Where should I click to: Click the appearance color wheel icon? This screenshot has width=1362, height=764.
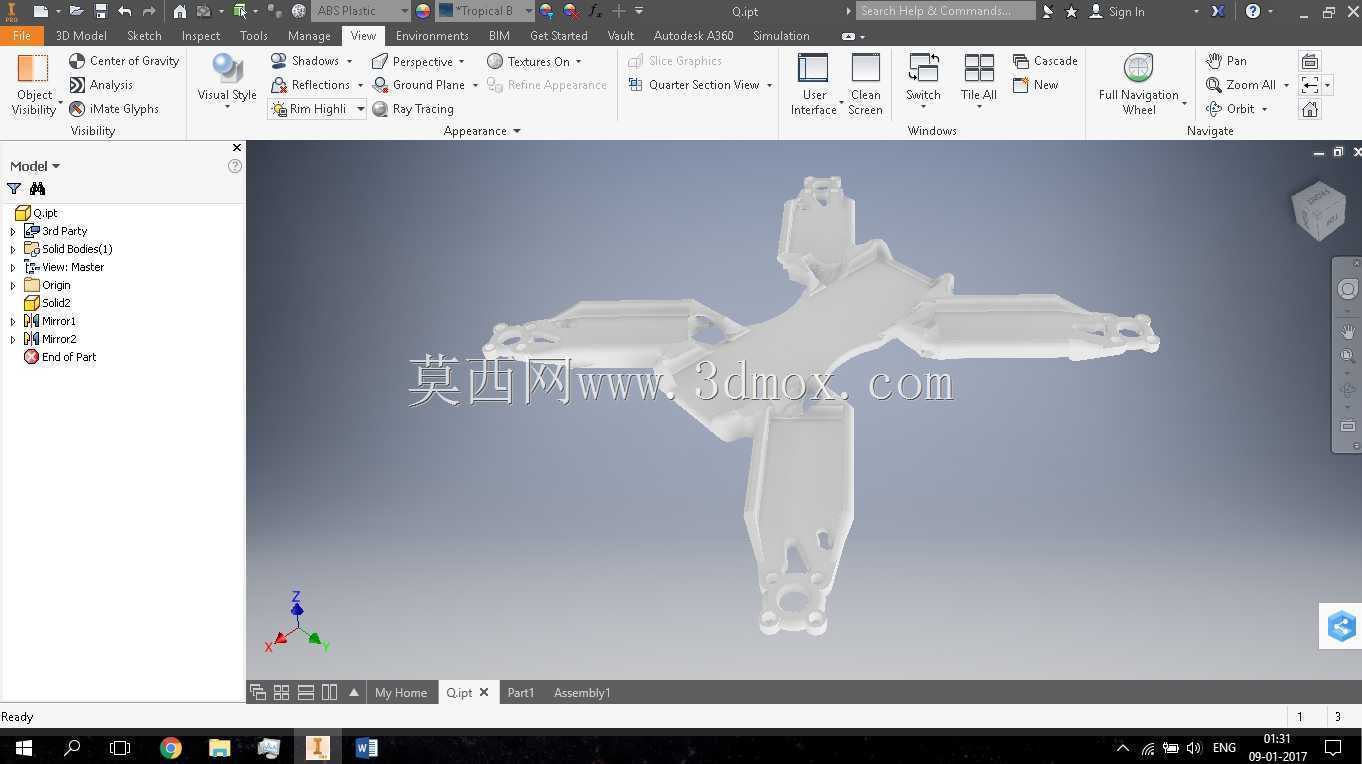pyautogui.click(x=423, y=11)
